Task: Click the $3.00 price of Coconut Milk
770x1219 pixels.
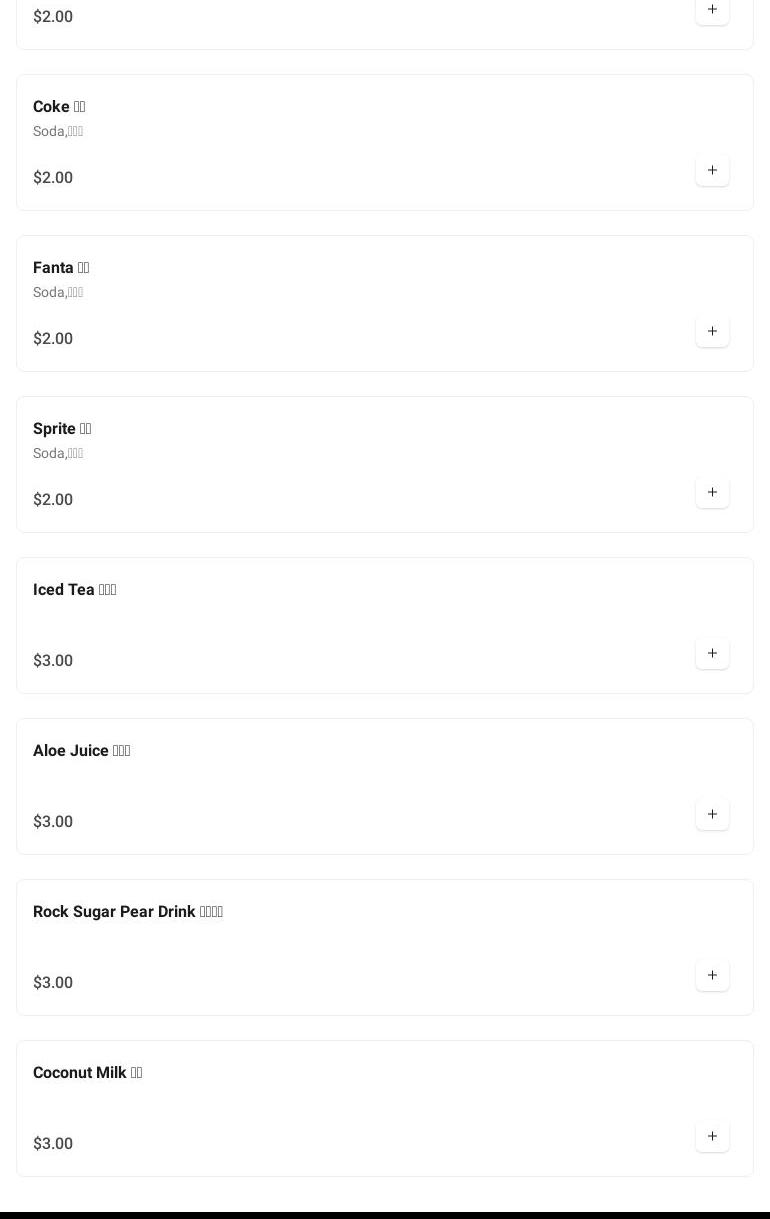Action: [x=53, y=1144]
